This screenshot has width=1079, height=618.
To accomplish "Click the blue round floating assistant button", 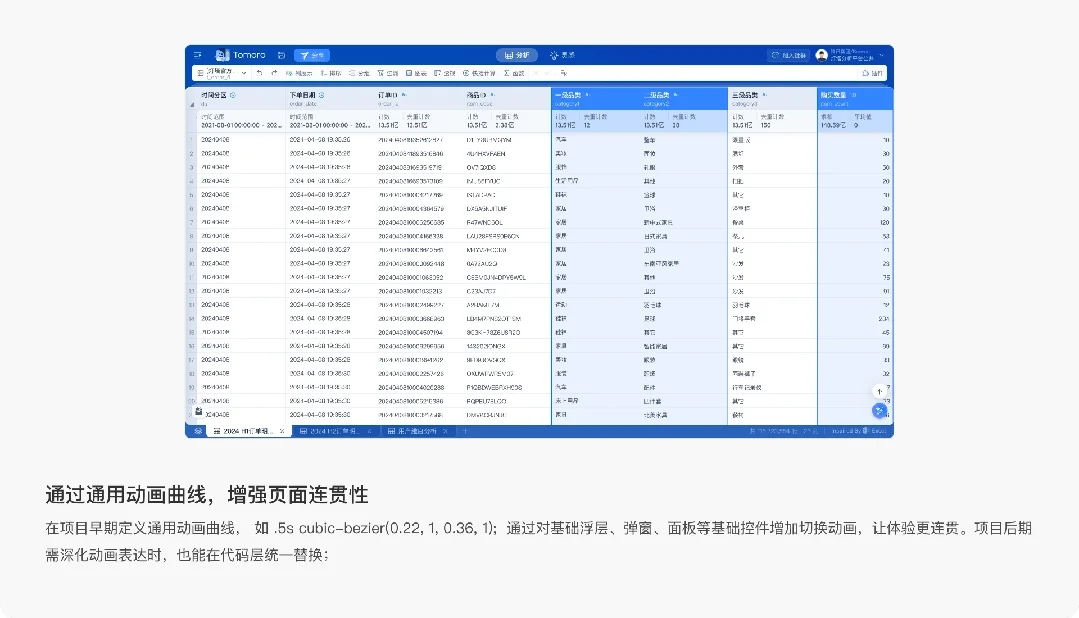I will [x=879, y=411].
